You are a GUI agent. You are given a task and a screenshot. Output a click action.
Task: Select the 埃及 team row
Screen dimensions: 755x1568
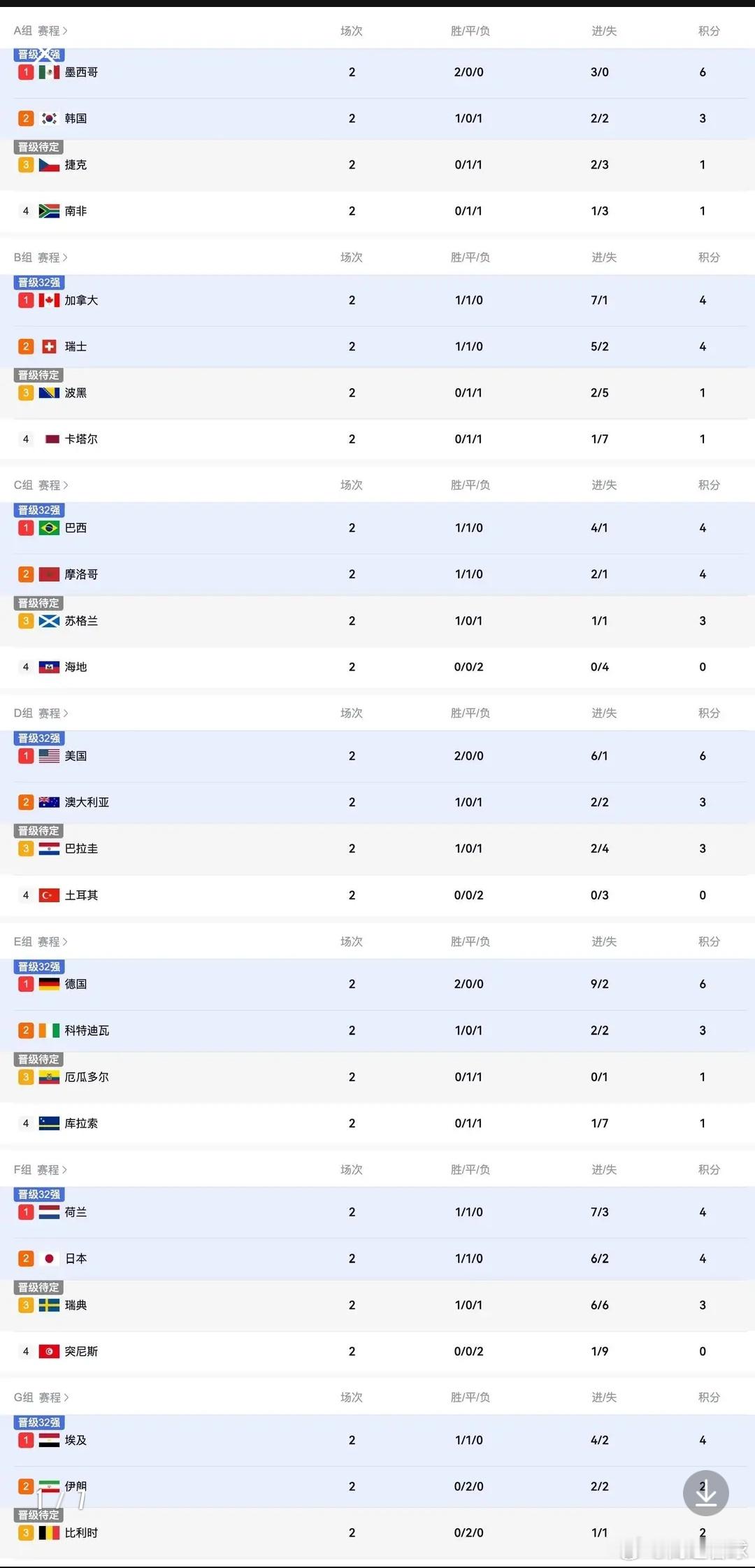(x=377, y=1440)
